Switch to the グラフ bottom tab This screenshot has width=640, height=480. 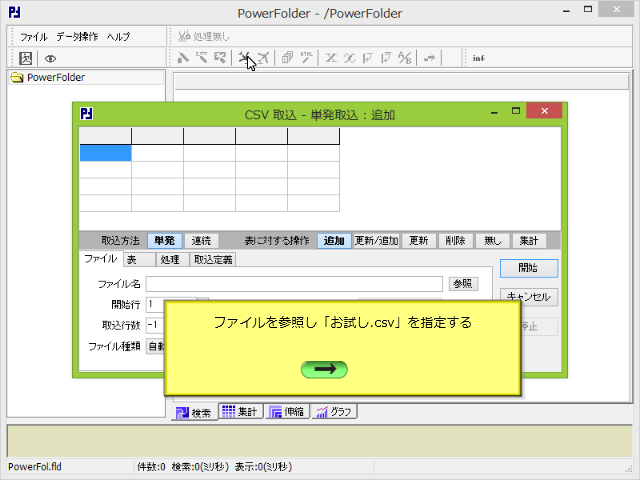click(x=334, y=411)
